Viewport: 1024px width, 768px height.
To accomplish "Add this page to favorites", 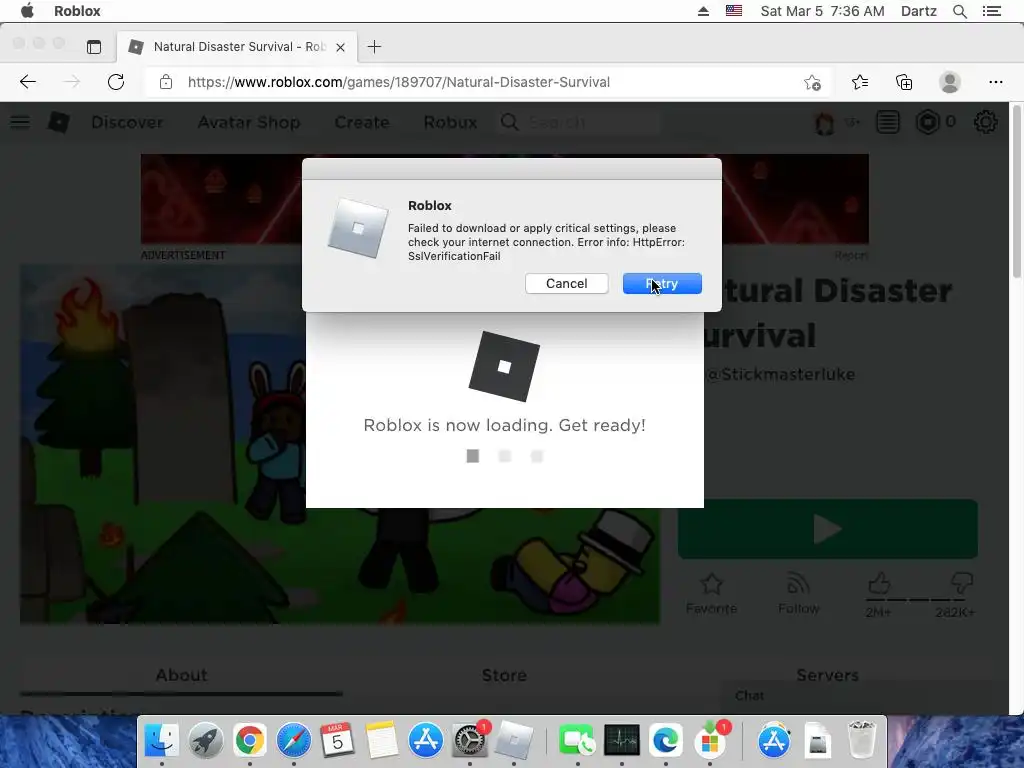I will [x=812, y=82].
